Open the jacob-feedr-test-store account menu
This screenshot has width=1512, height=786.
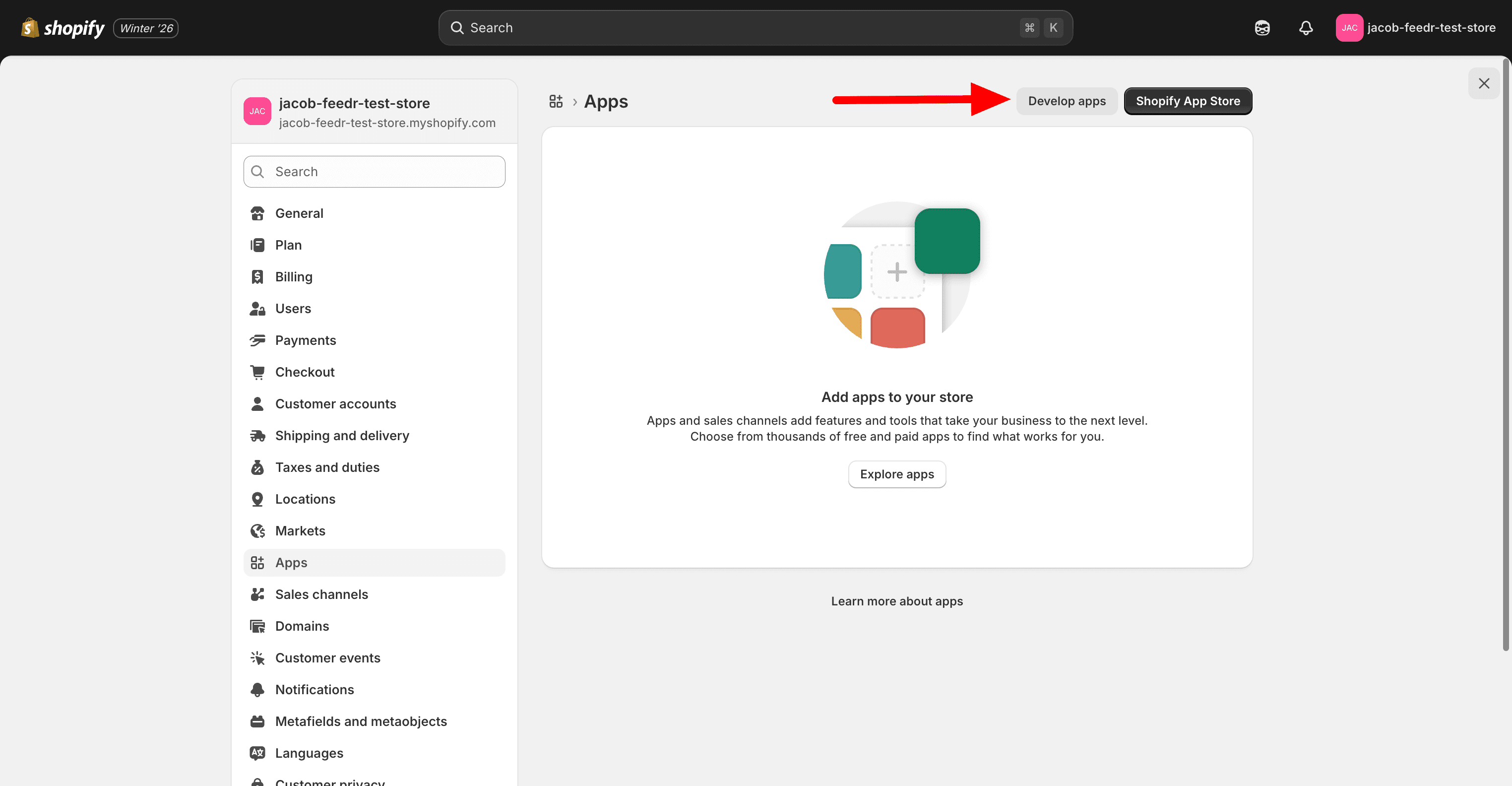(x=1415, y=28)
